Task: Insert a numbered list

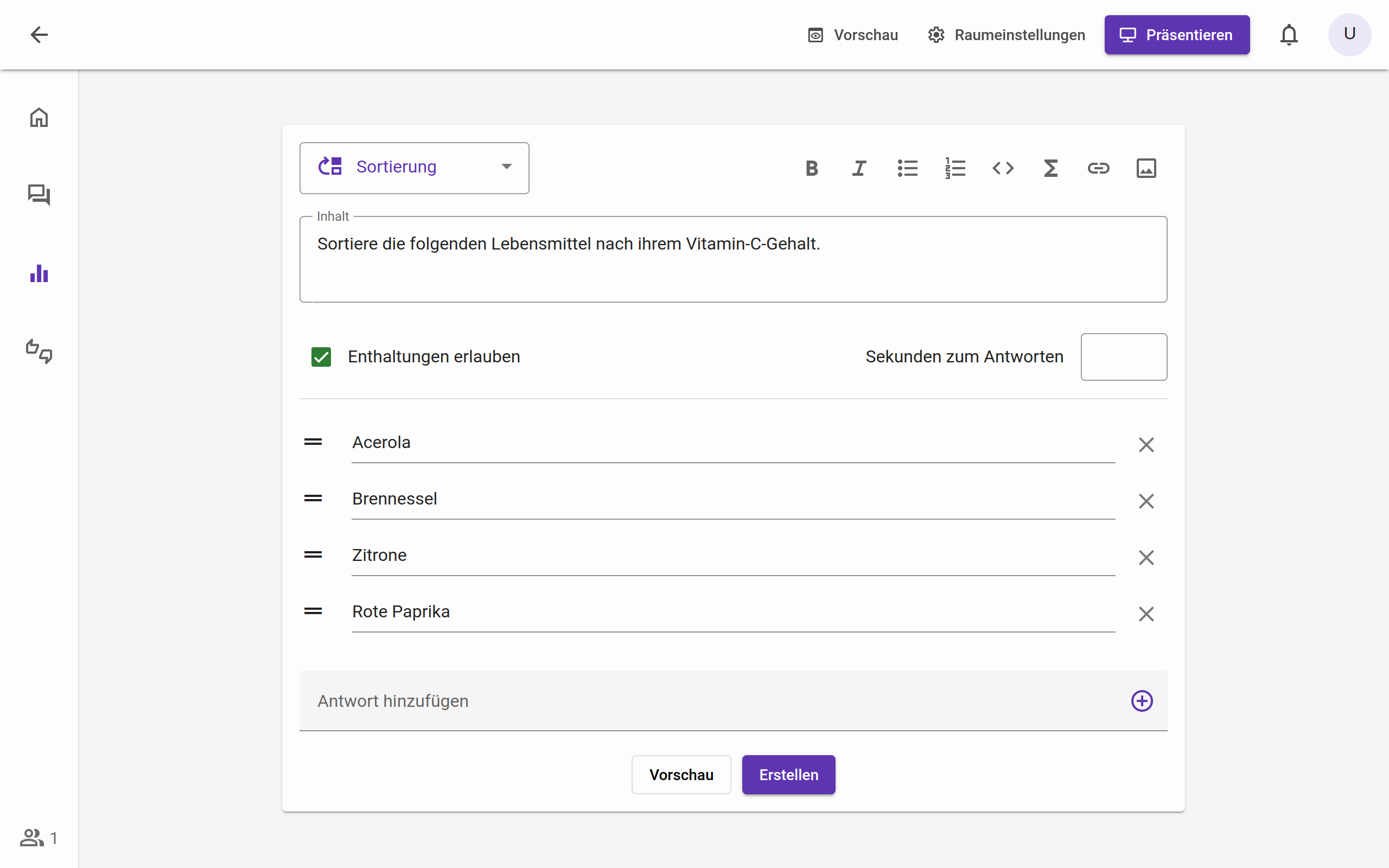Action: [x=955, y=168]
